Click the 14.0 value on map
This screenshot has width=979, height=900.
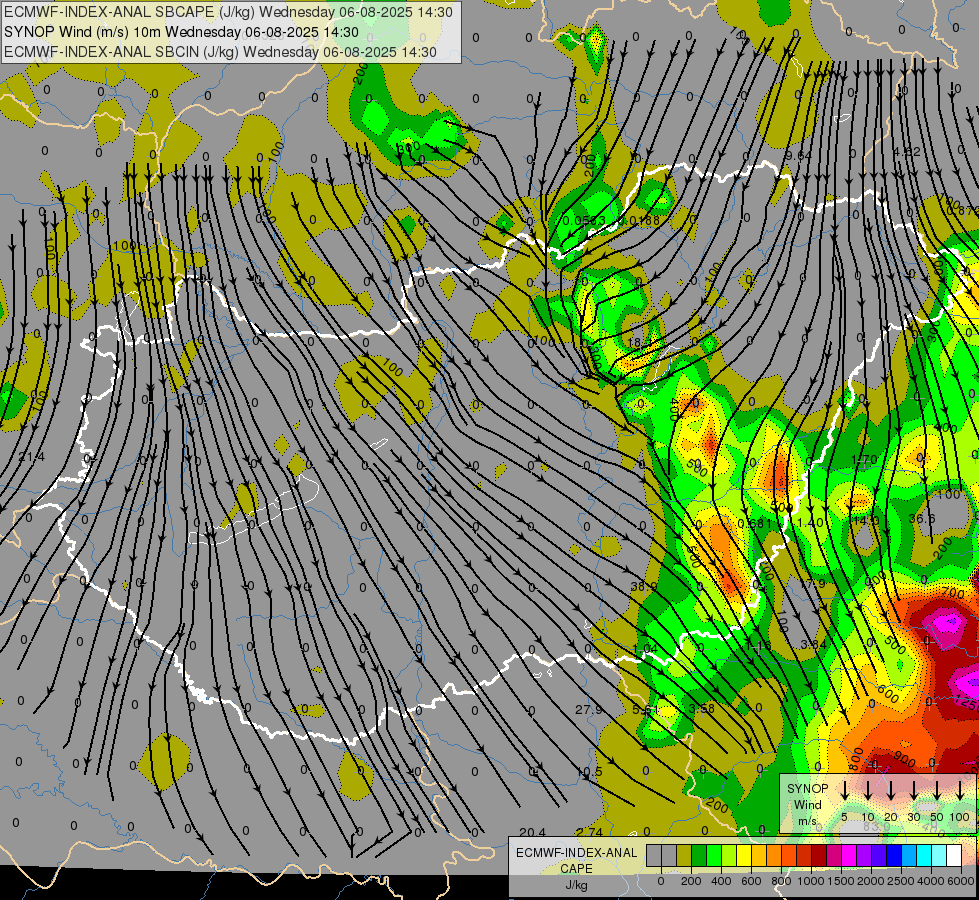(866, 520)
